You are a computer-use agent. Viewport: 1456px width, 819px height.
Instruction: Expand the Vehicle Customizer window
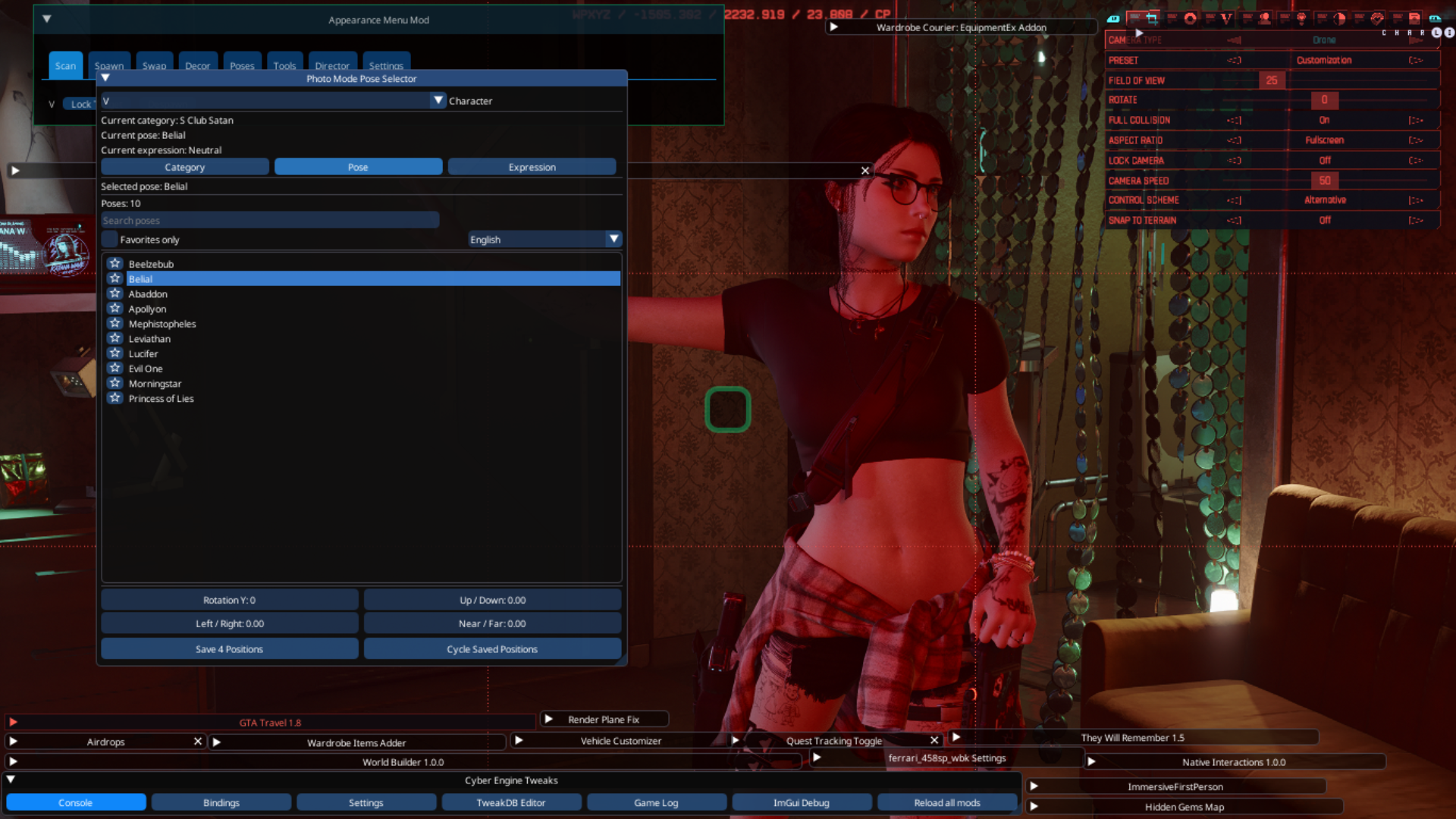pos(519,740)
